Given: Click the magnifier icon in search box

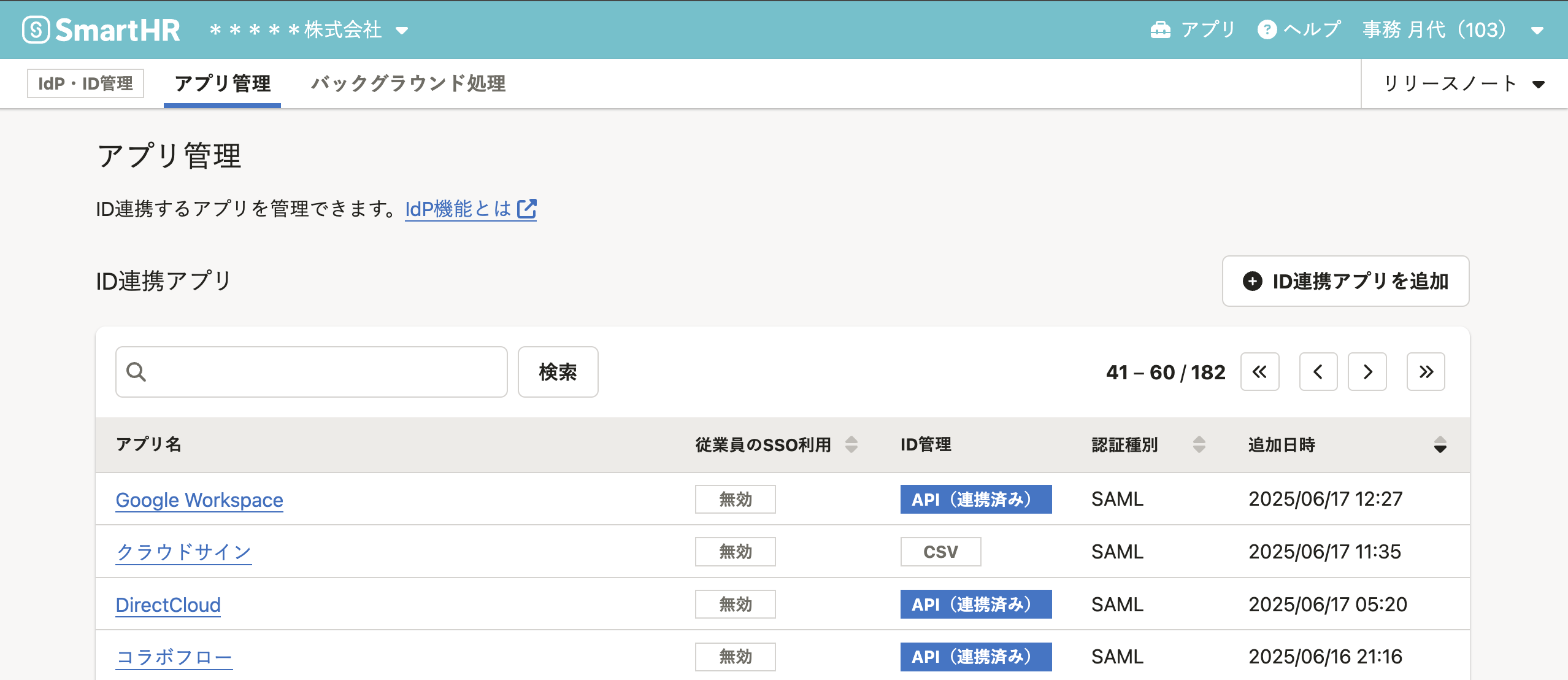Looking at the screenshot, I should [136, 372].
